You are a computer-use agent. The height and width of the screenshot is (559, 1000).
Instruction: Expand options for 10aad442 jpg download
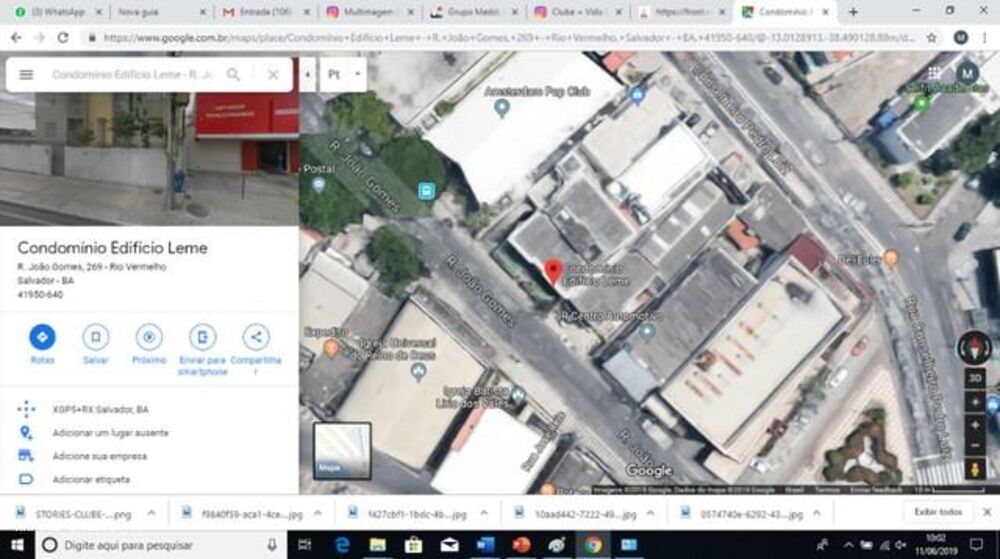(651, 513)
